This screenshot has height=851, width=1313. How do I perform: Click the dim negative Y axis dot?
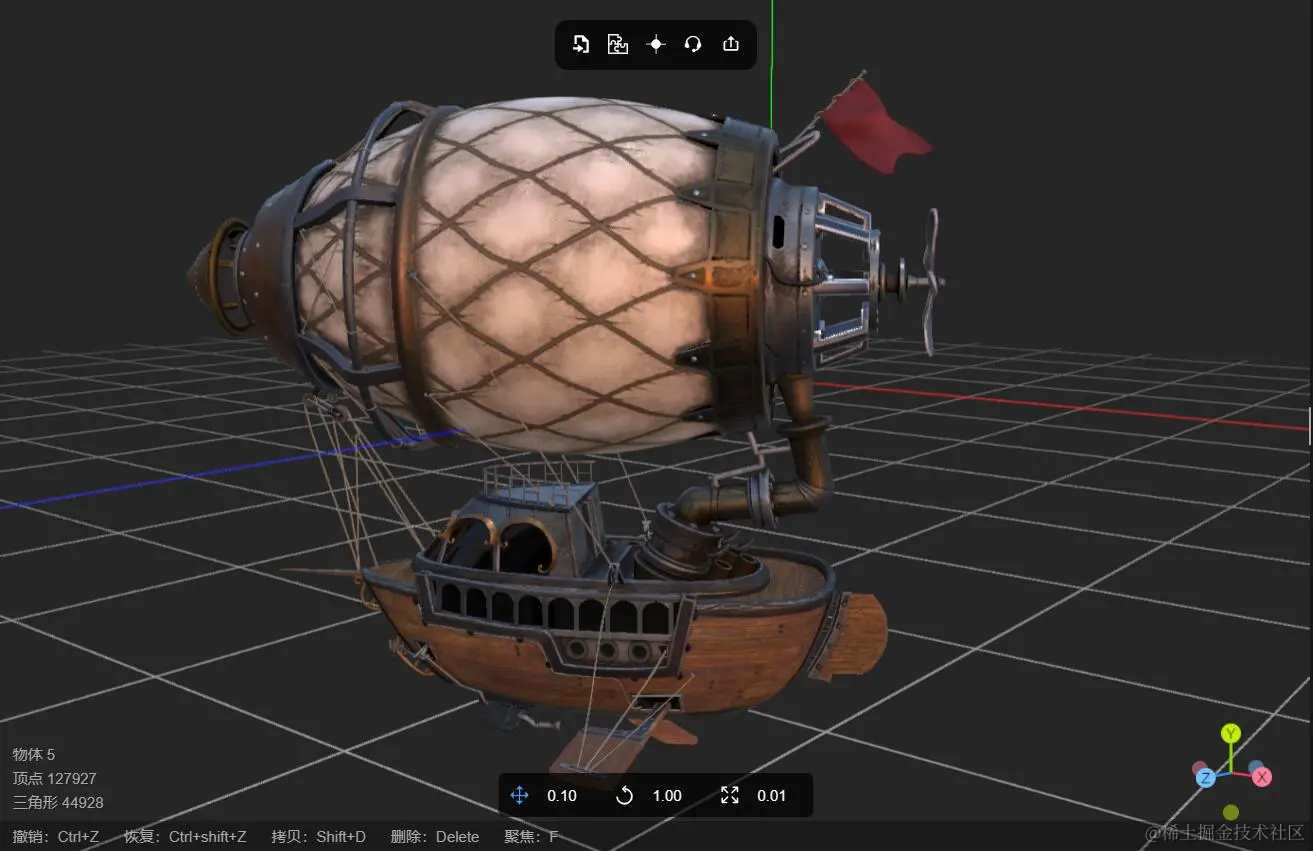(x=1231, y=812)
